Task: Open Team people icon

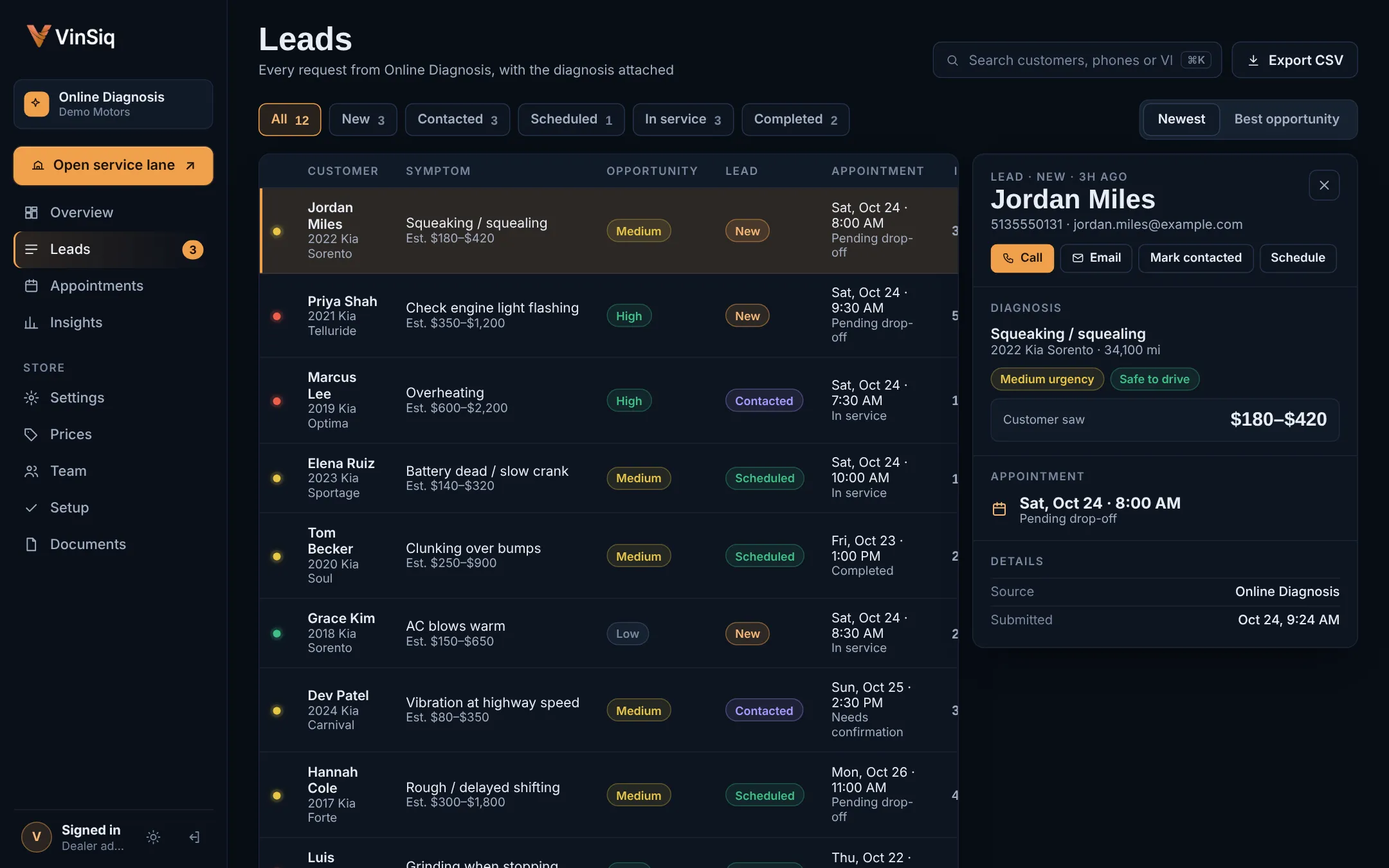Action: (x=31, y=471)
